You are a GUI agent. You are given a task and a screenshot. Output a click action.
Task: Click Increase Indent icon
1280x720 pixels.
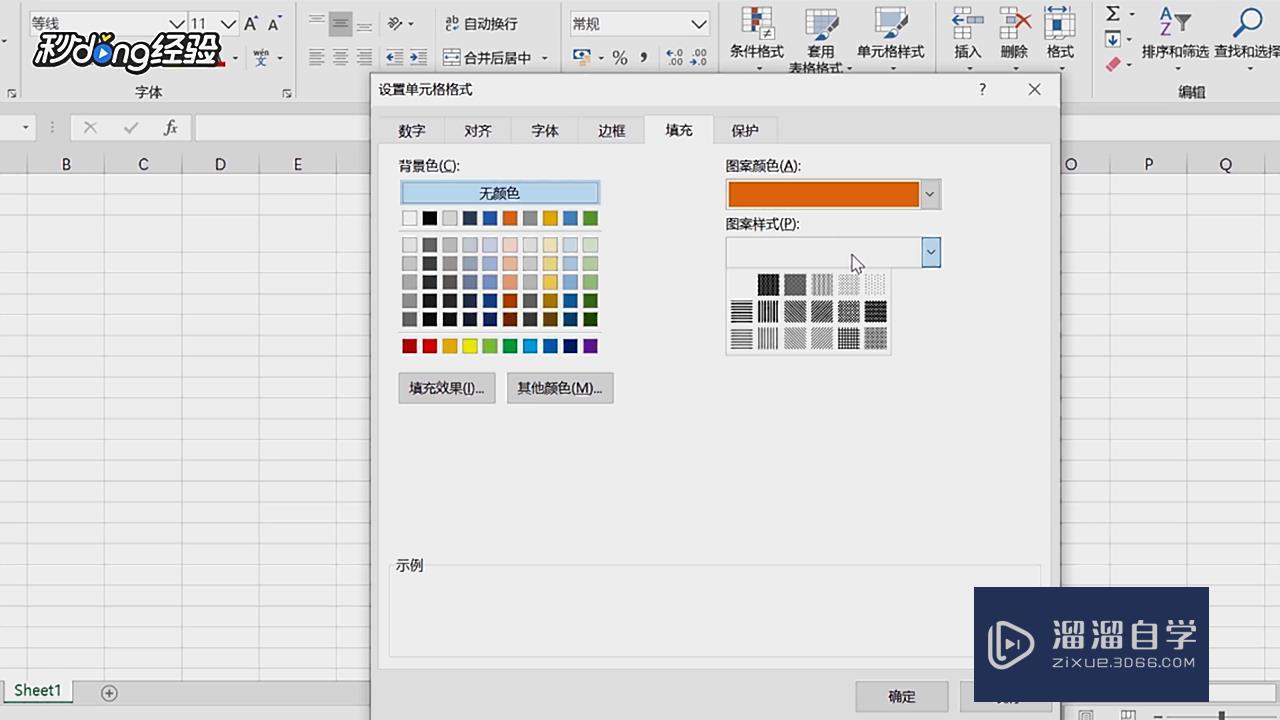[418, 58]
